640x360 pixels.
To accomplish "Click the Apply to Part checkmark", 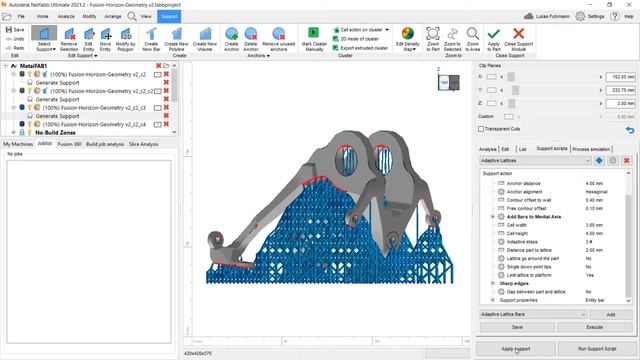I will 493,33.
